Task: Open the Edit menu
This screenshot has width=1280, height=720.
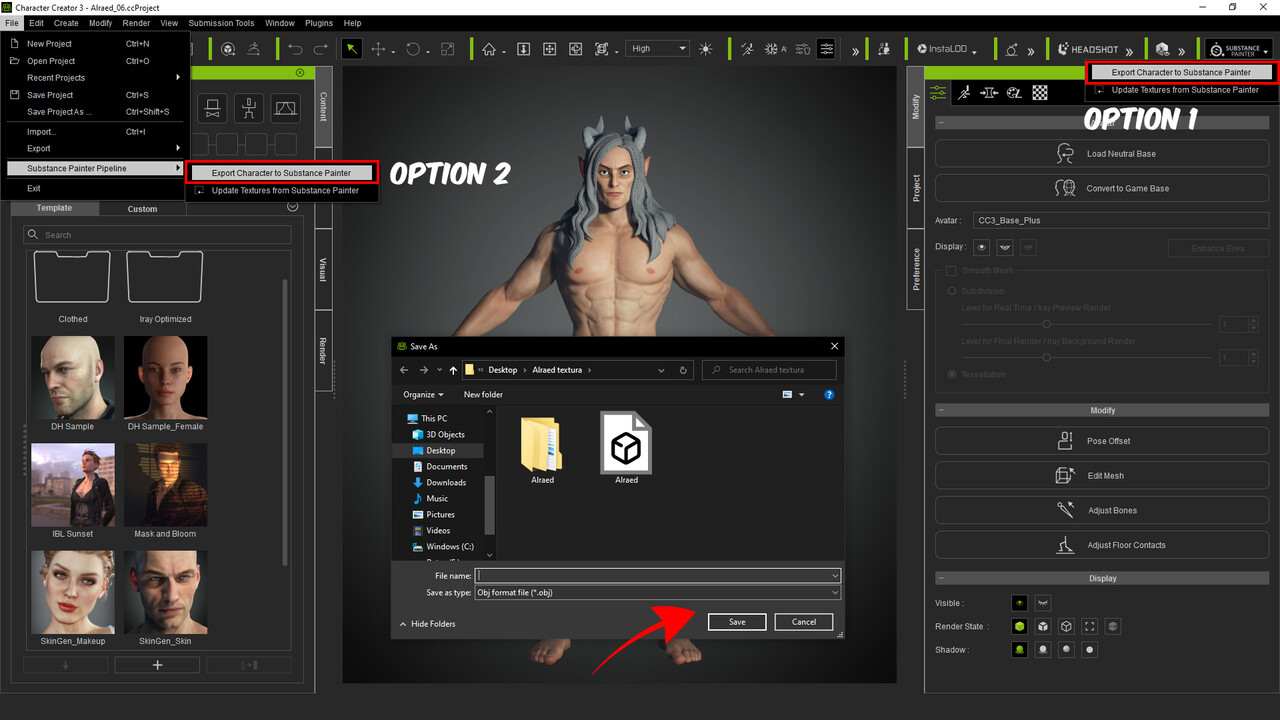Action: tap(36, 23)
